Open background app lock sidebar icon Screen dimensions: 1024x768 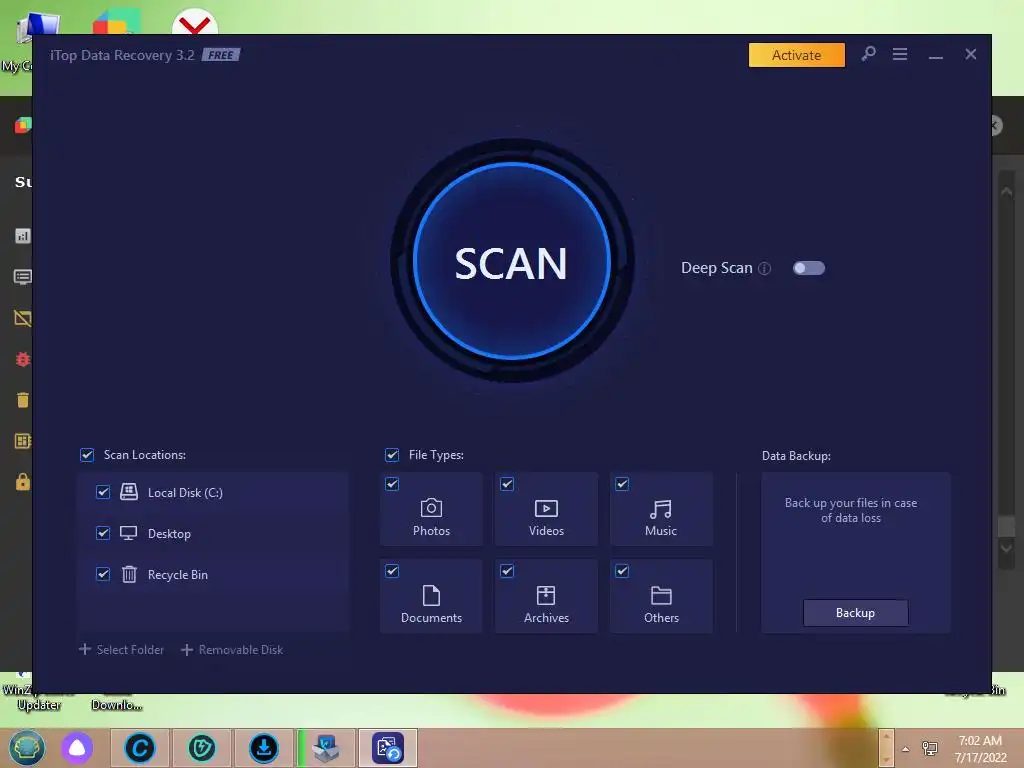click(x=23, y=482)
